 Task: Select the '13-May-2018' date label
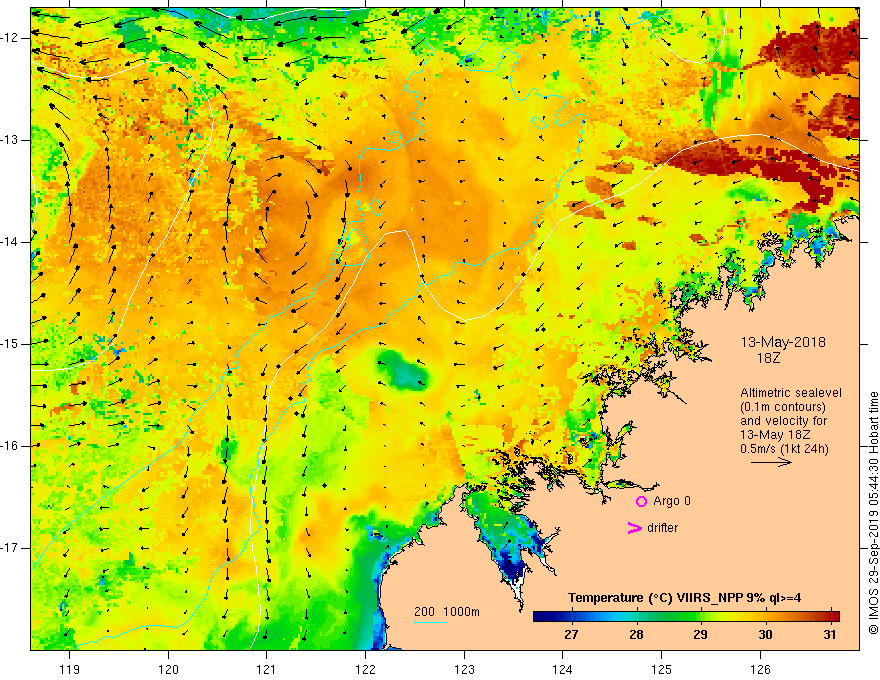[x=783, y=342]
